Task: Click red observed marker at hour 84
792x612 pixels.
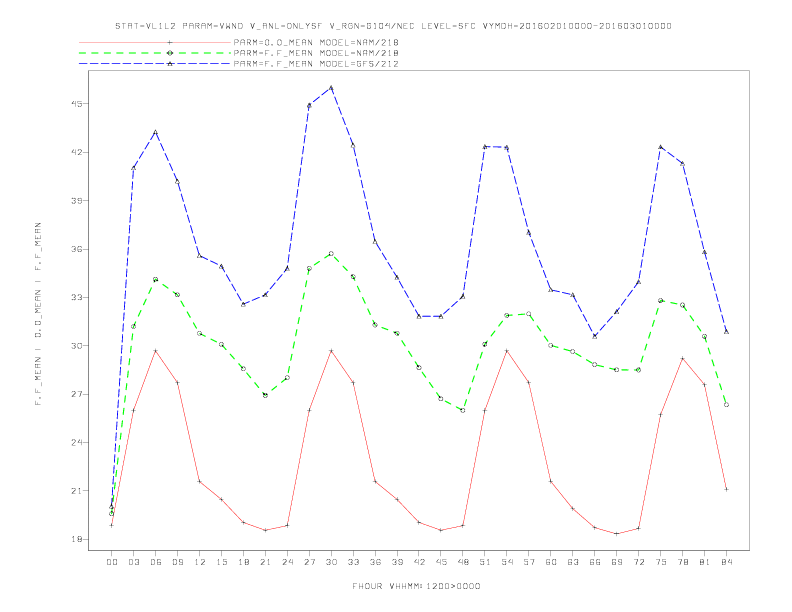Action: 726,489
